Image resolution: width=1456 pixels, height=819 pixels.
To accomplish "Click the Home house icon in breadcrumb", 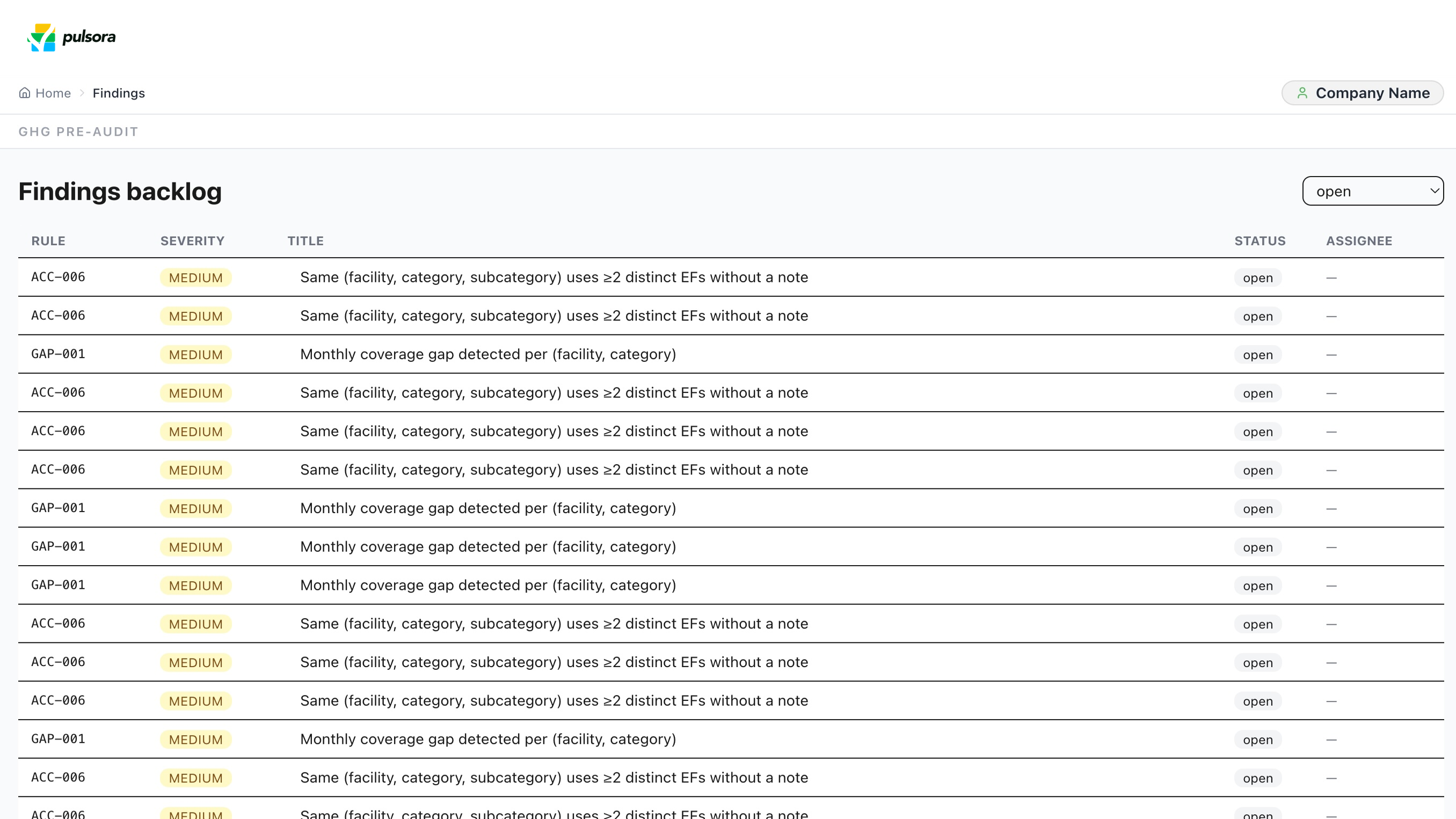I will pyautogui.click(x=24, y=93).
